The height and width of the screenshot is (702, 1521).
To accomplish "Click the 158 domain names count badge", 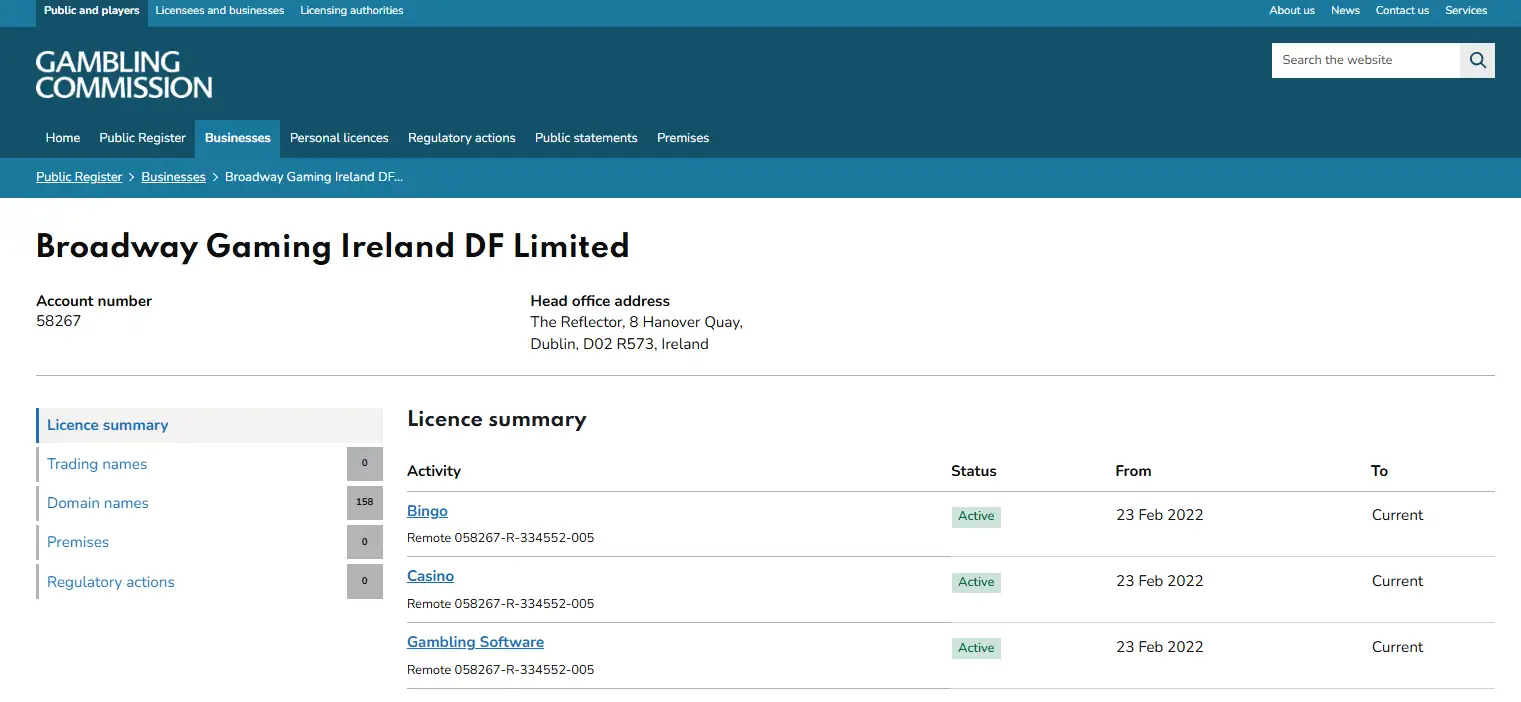I will point(365,503).
